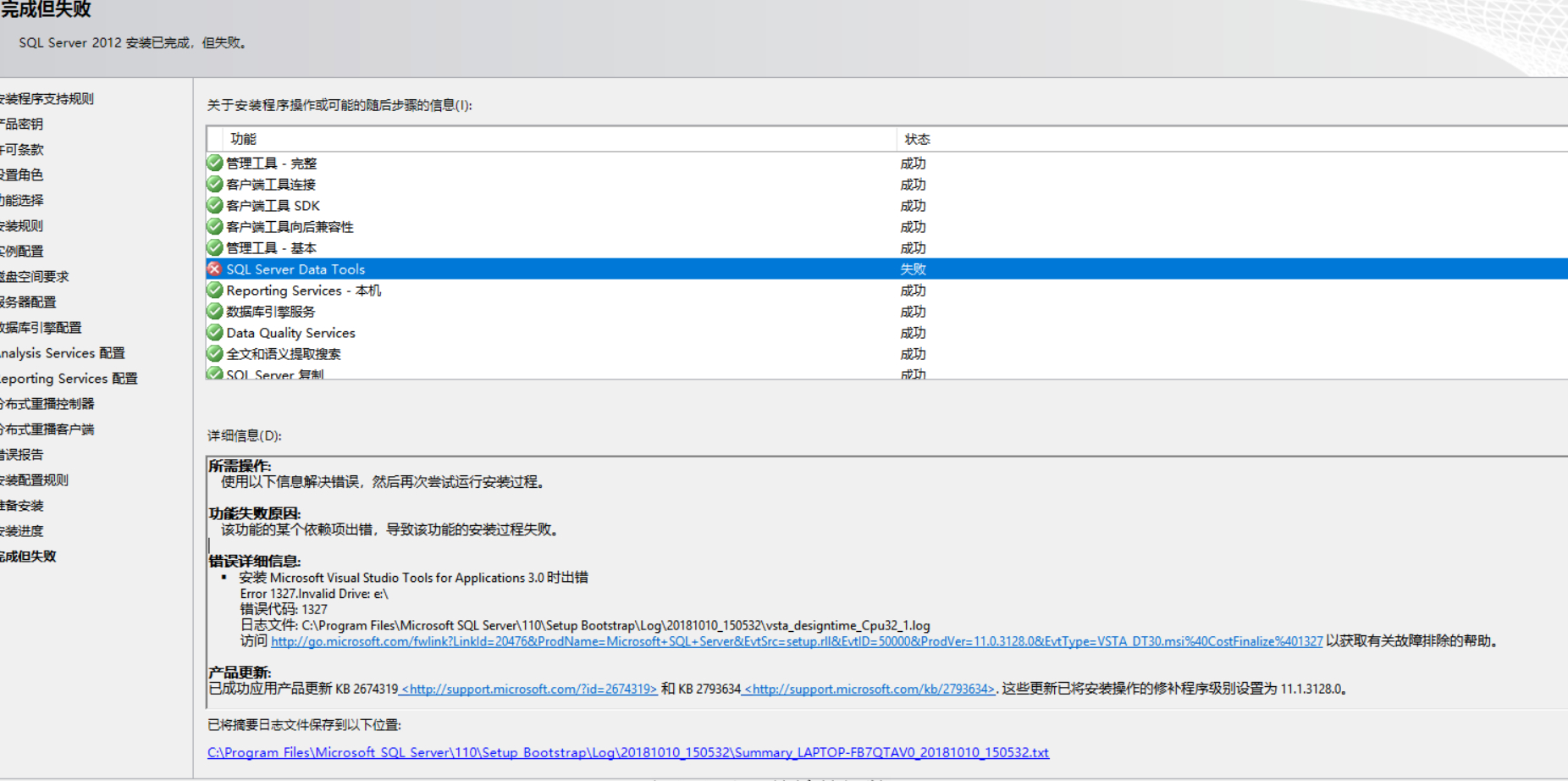The height and width of the screenshot is (781, 1568).
Task: Click the 错误代码: 1327 line
Action: click(284, 609)
